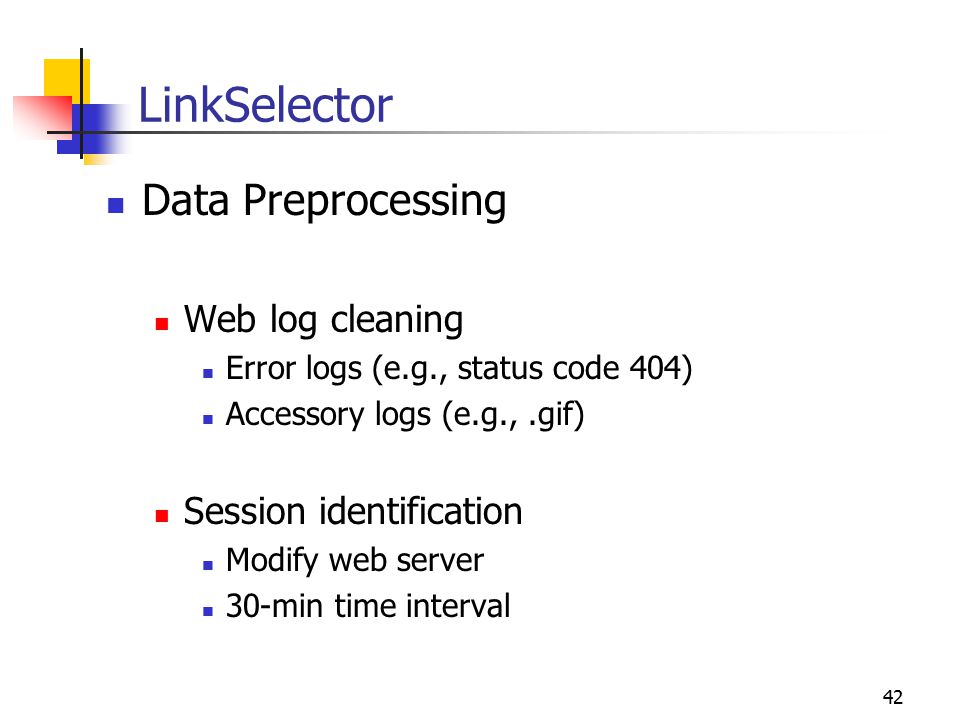
Task: Select the Accessory logs .gif line
Action: [x=405, y=415]
